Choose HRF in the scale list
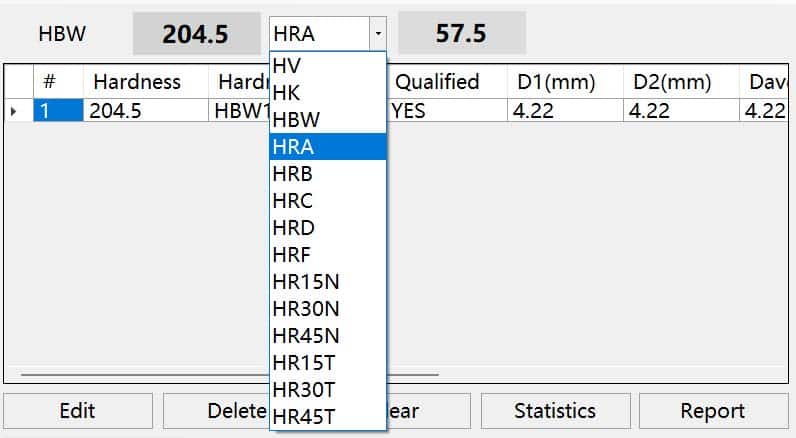The image size is (796, 438). (327, 255)
